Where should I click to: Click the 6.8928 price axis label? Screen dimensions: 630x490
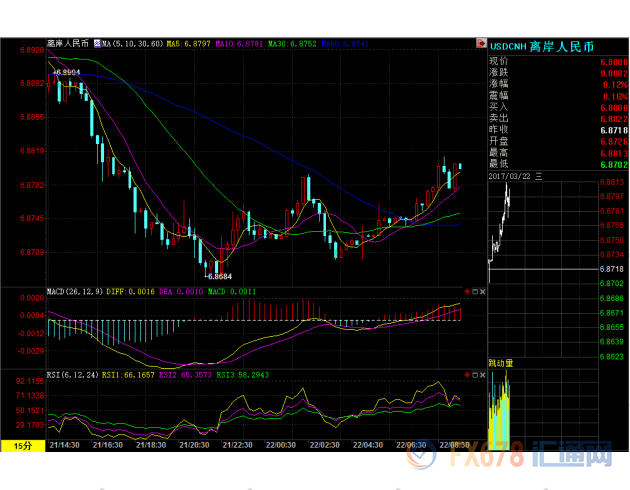pos(32,50)
